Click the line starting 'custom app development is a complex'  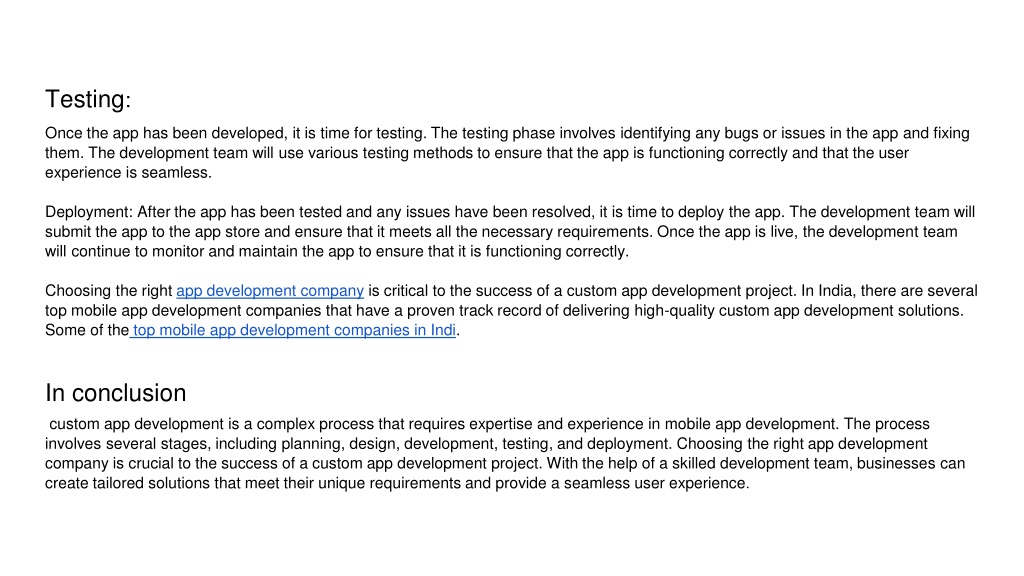pyautogui.click(x=489, y=424)
